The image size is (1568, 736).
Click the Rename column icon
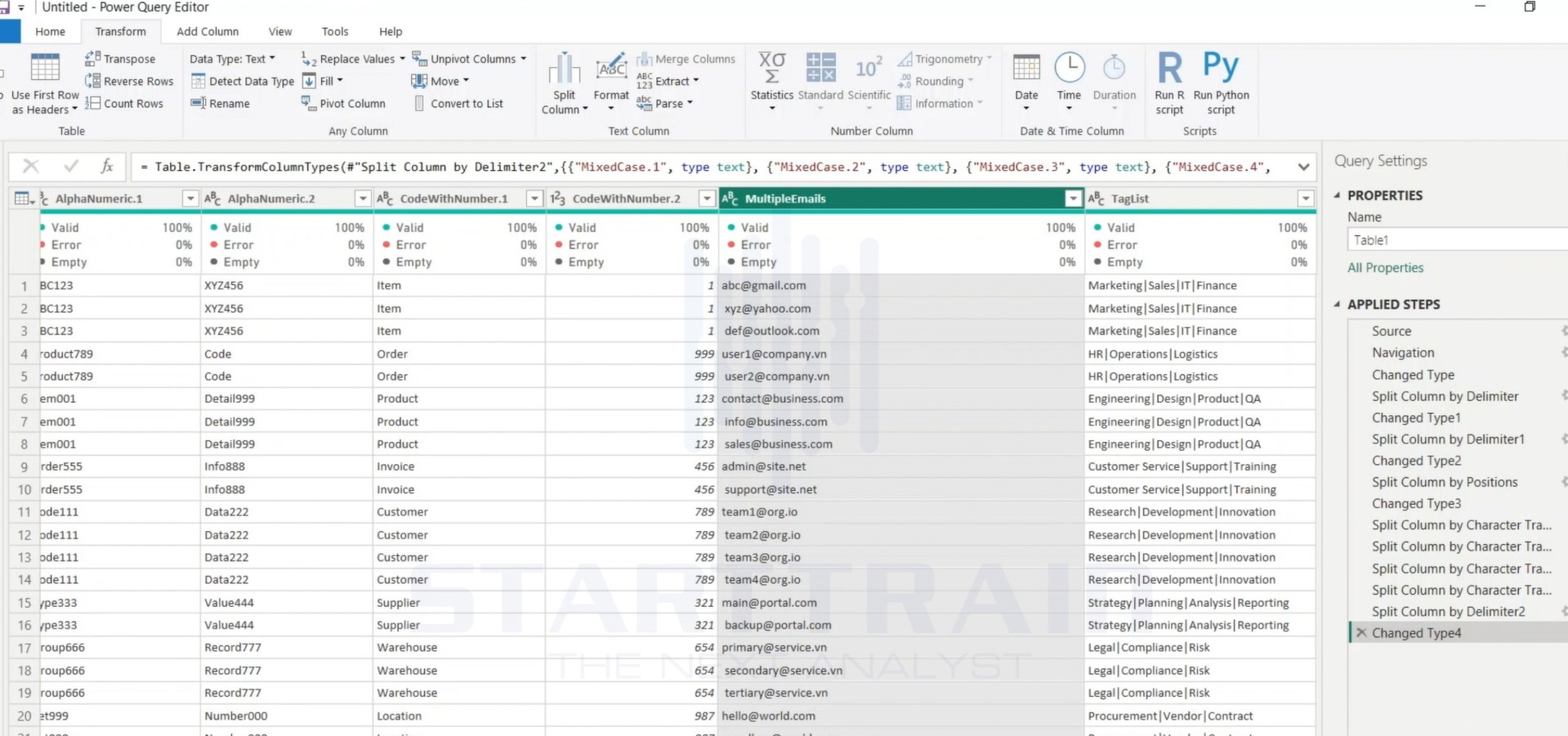pyautogui.click(x=198, y=103)
